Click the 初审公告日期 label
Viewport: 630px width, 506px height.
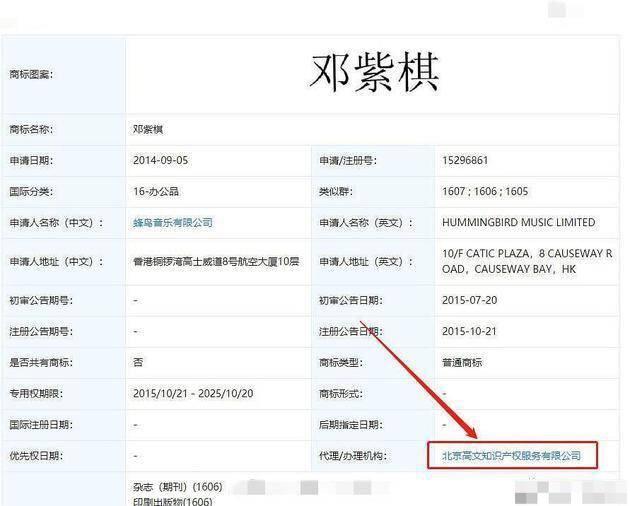351,300
